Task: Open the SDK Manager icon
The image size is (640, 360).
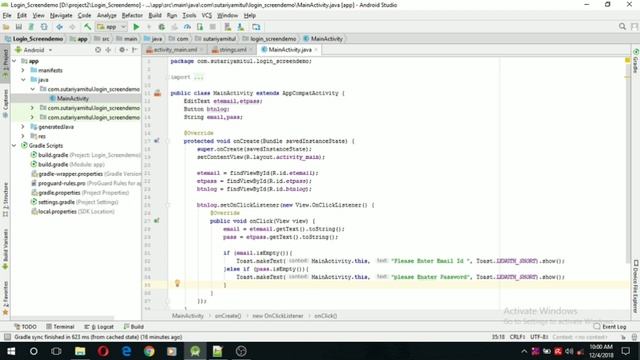Action: (241, 27)
